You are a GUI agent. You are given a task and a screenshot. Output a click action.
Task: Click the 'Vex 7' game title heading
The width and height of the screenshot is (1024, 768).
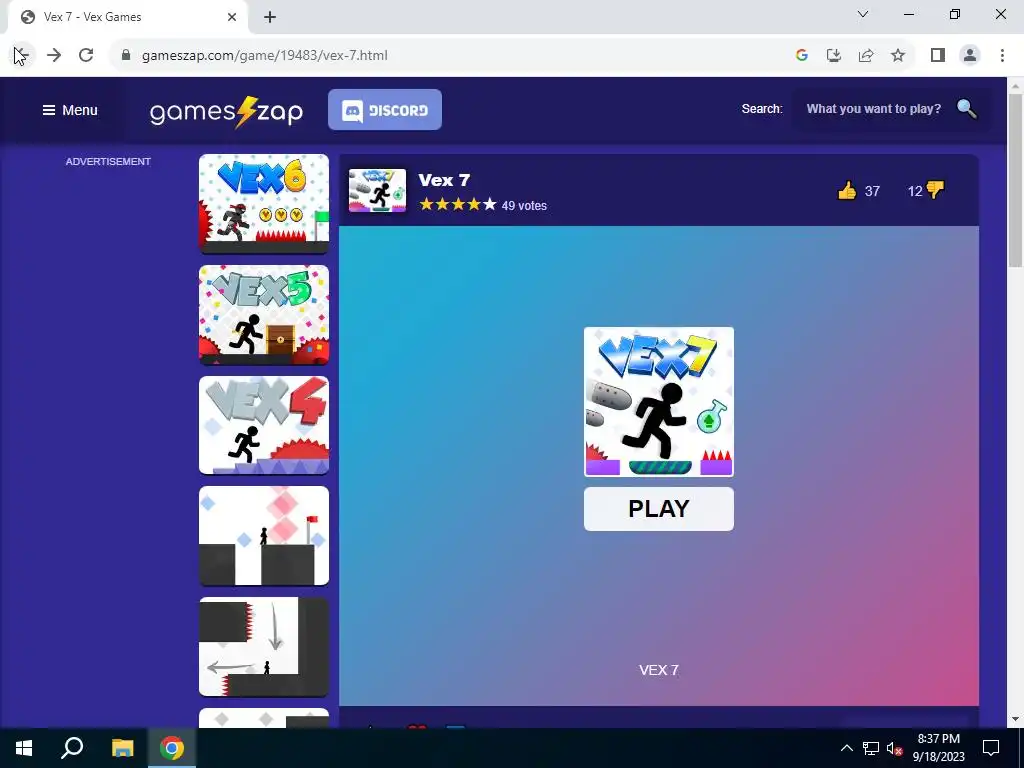[444, 180]
